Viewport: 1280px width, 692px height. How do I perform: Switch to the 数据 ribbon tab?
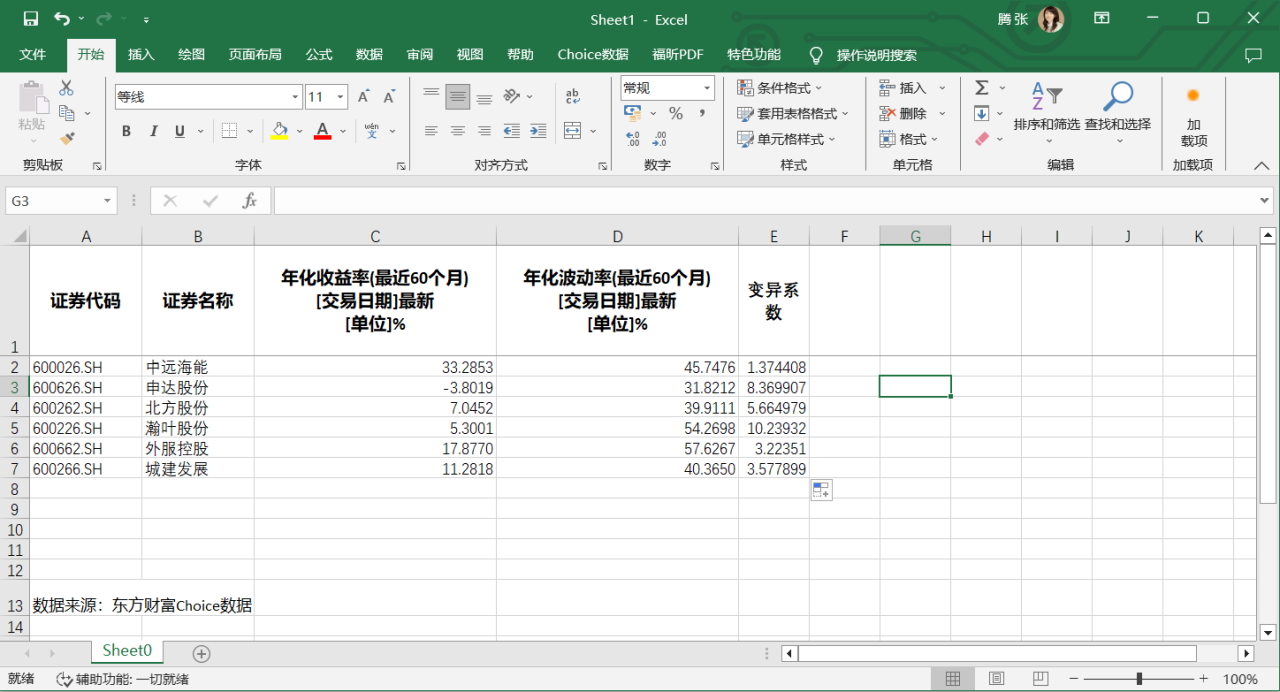[369, 54]
